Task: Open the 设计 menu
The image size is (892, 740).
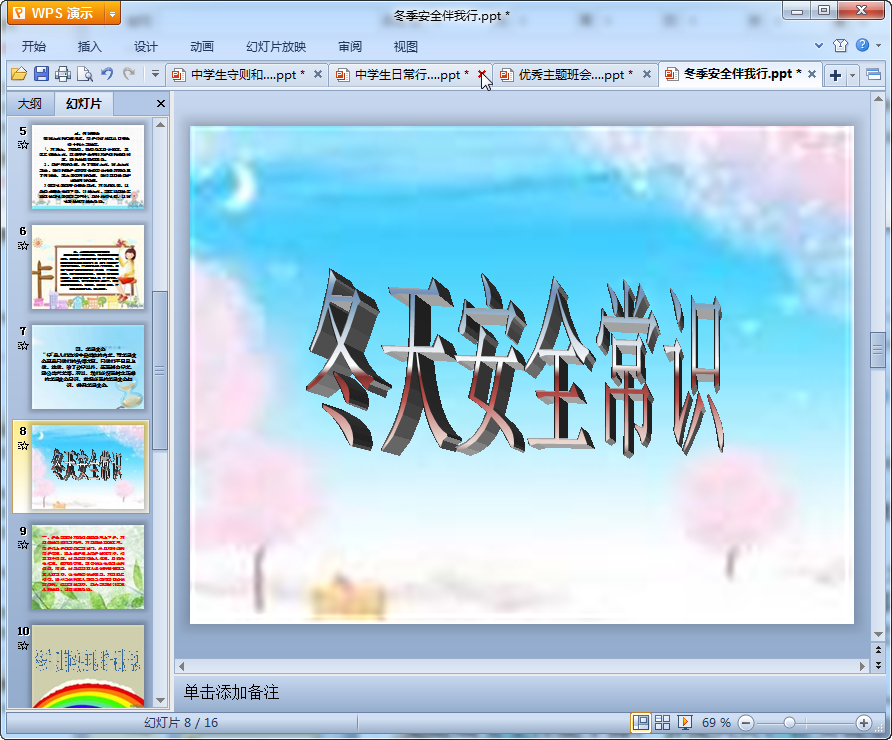Action: [146, 47]
